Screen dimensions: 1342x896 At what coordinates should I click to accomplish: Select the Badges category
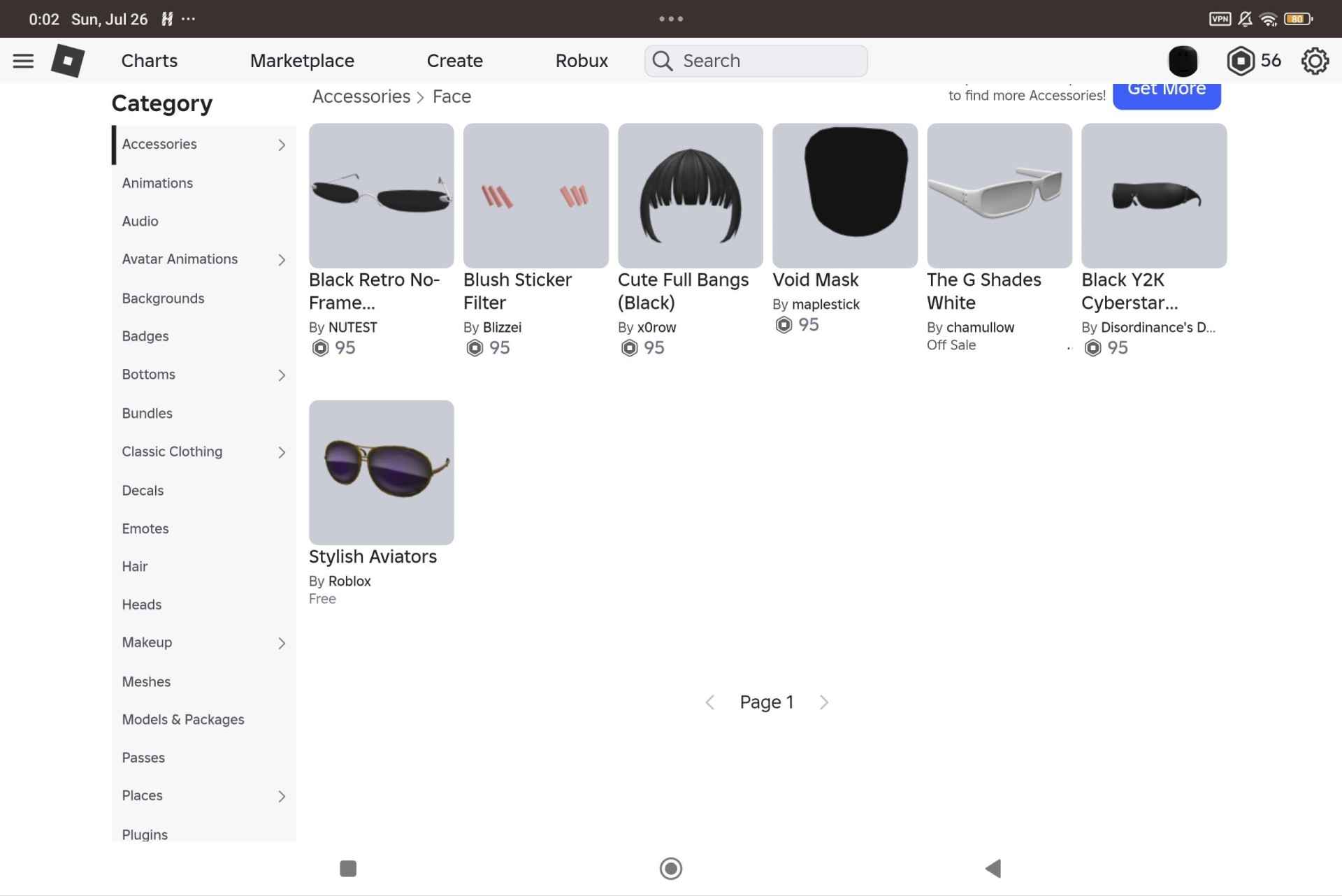204,336
